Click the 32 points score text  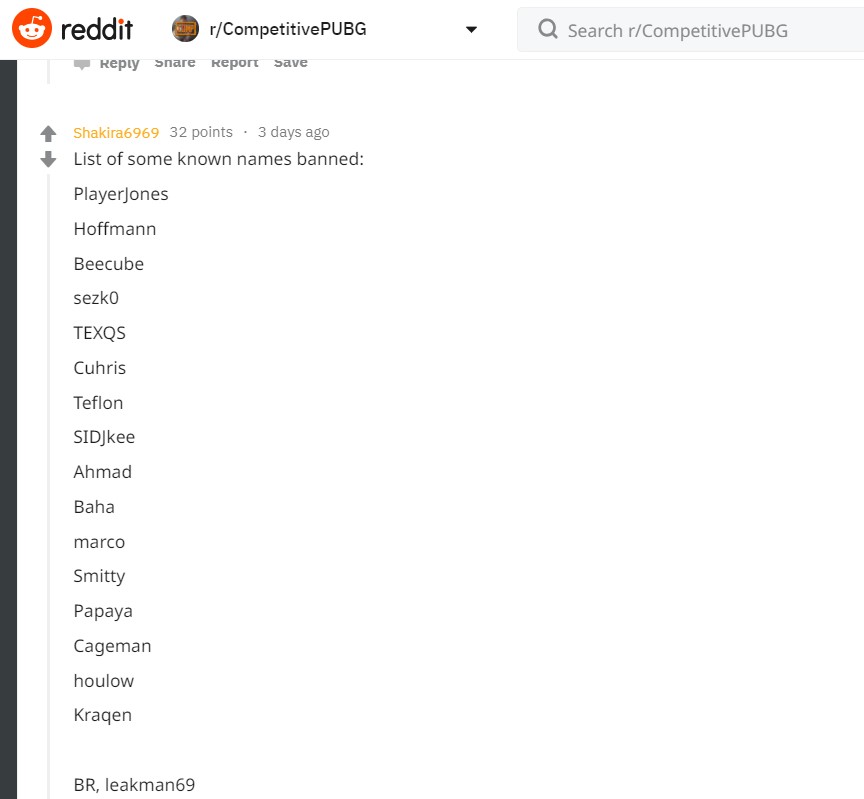(x=201, y=132)
